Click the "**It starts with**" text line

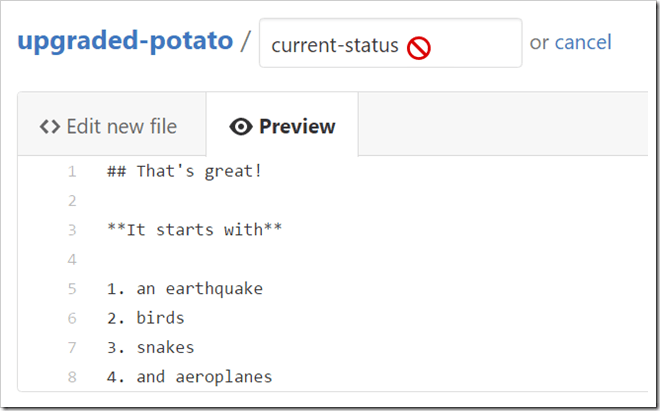click(x=195, y=230)
